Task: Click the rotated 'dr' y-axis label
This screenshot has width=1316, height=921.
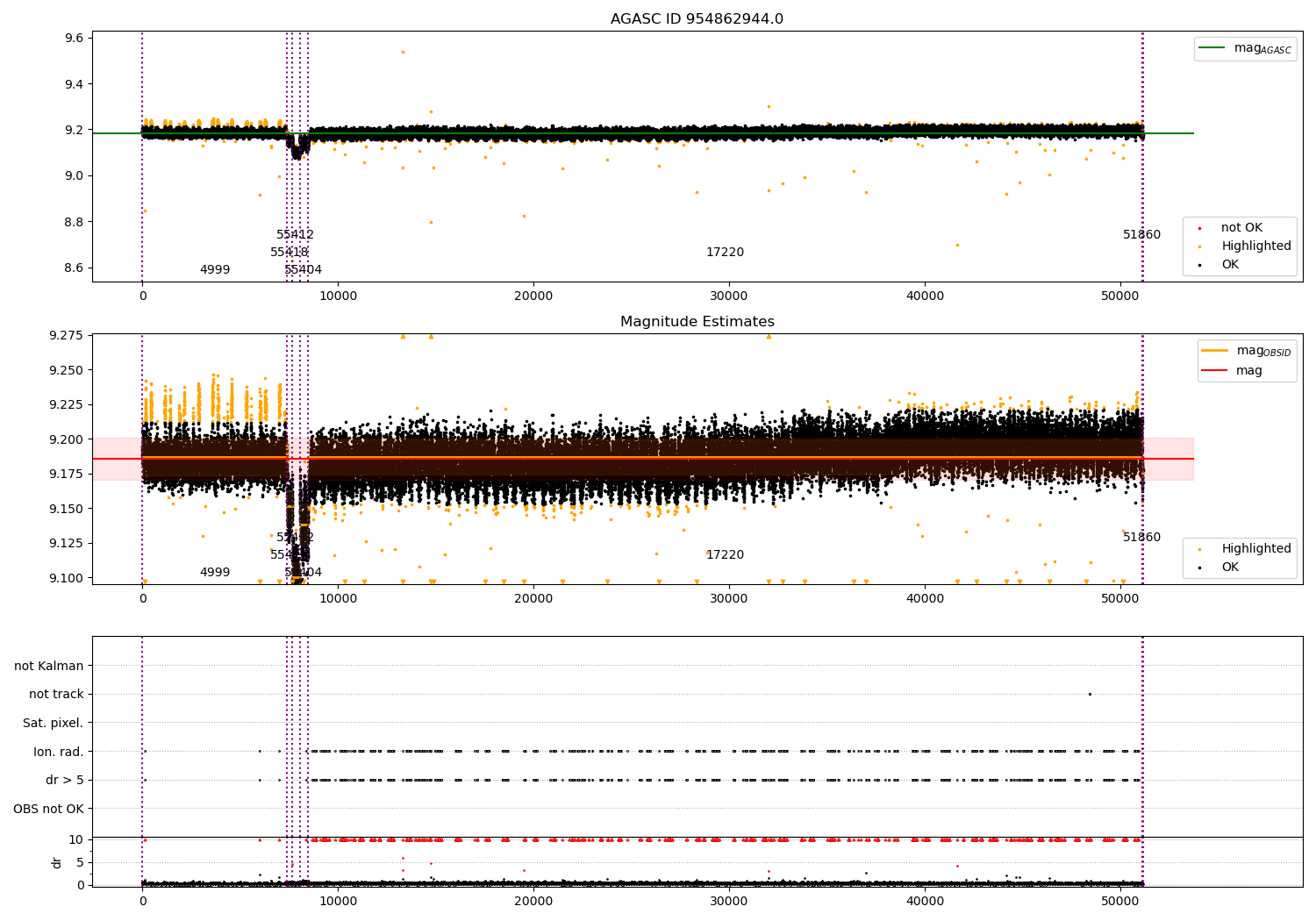Action: (x=57, y=862)
